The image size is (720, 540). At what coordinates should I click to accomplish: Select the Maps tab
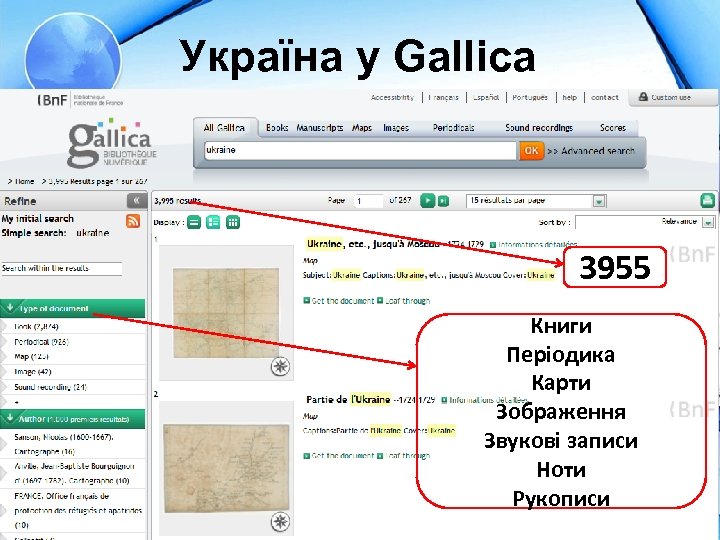coord(362,128)
